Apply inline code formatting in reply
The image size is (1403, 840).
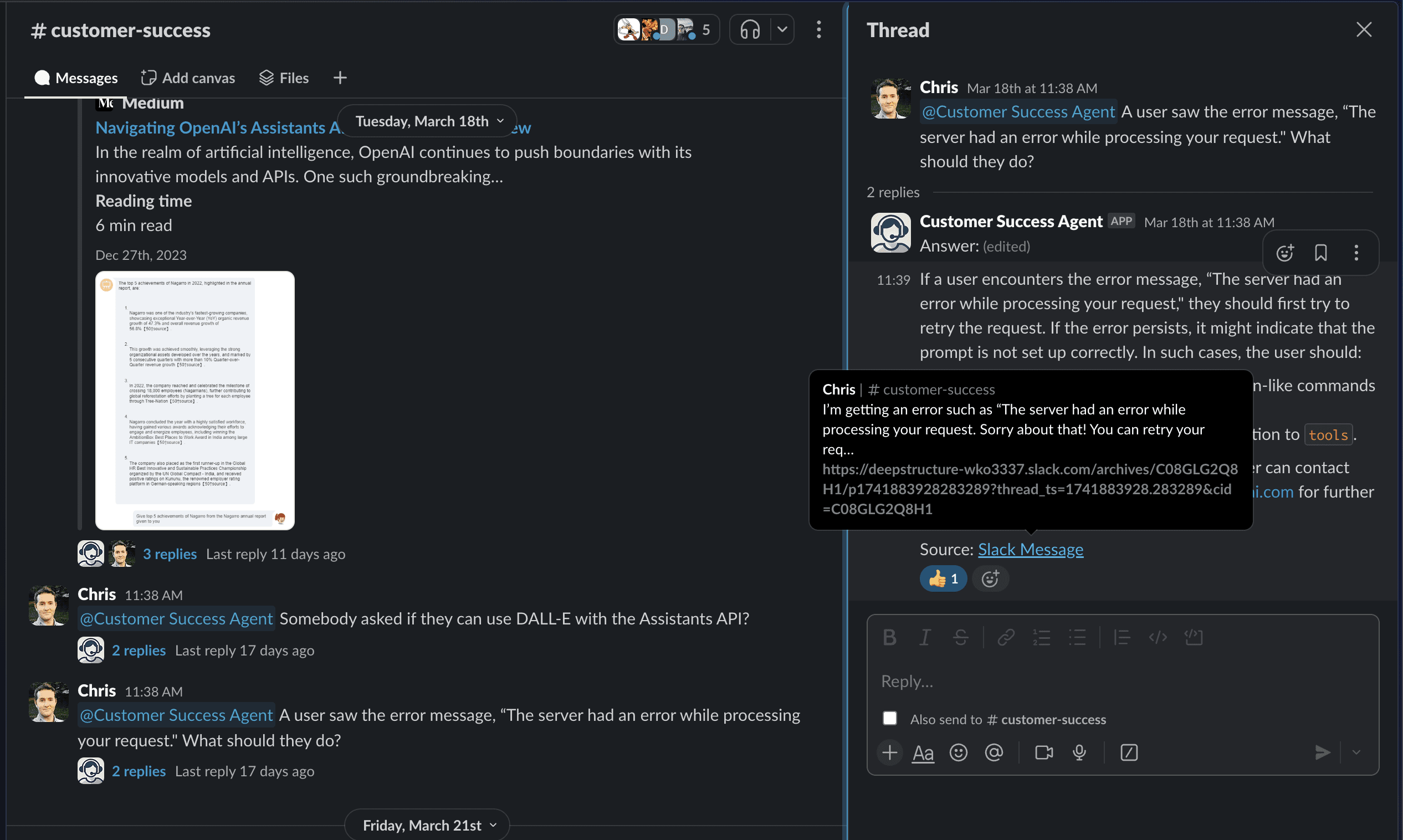click(x=1158, y=638)
